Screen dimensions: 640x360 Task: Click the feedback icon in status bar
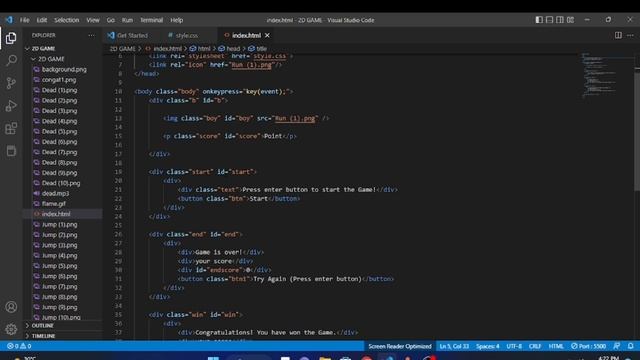617,346
